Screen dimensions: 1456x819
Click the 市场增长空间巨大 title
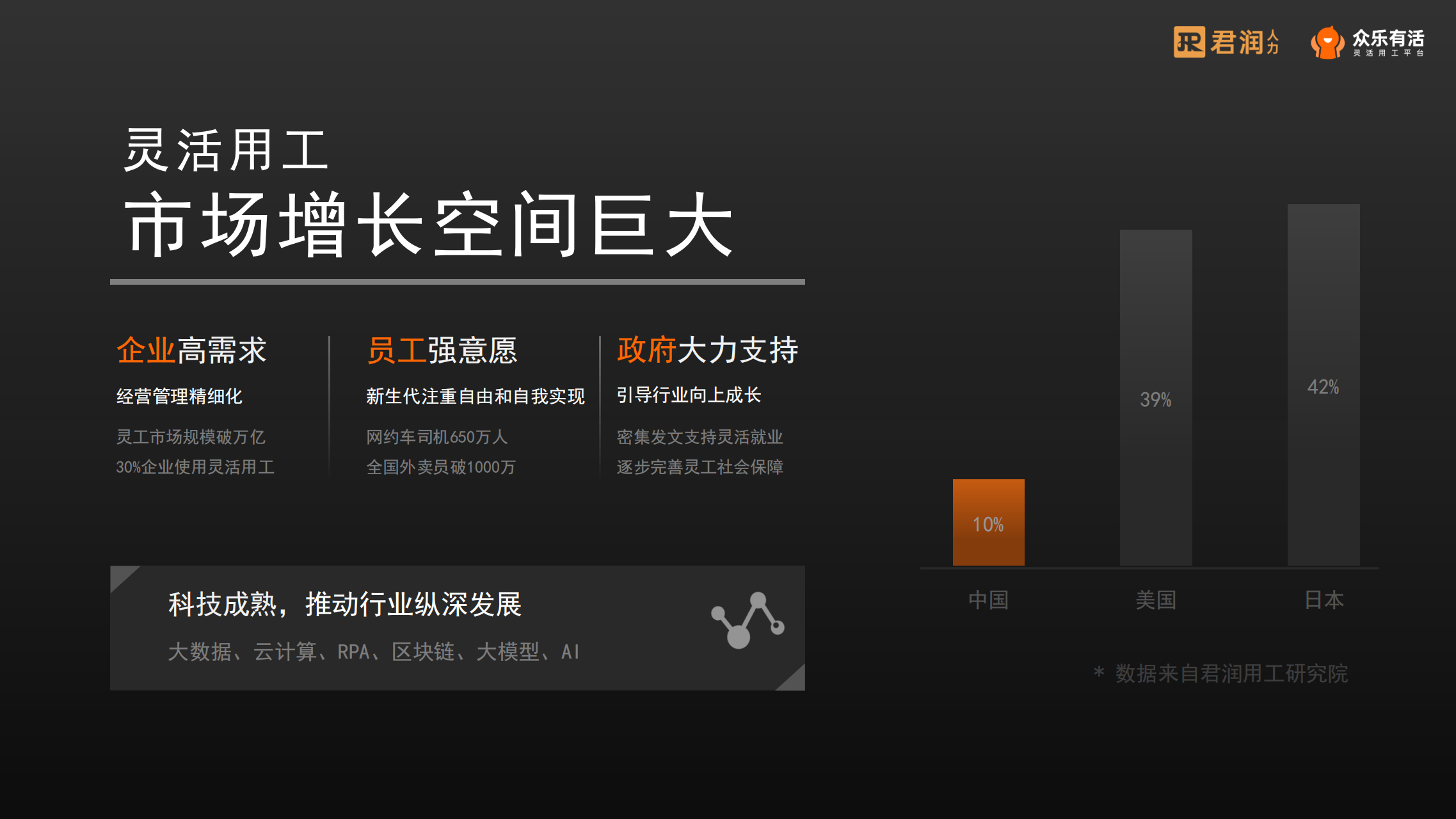(x=428, y=225)
